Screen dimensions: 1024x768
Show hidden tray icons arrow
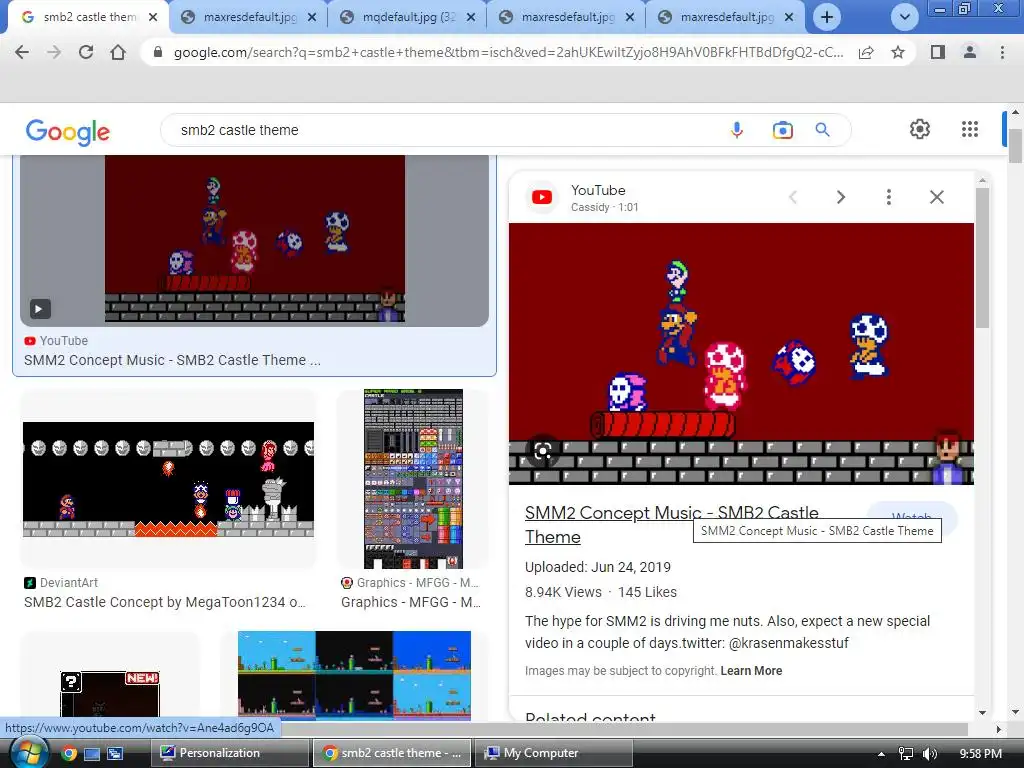click(881, 754)
